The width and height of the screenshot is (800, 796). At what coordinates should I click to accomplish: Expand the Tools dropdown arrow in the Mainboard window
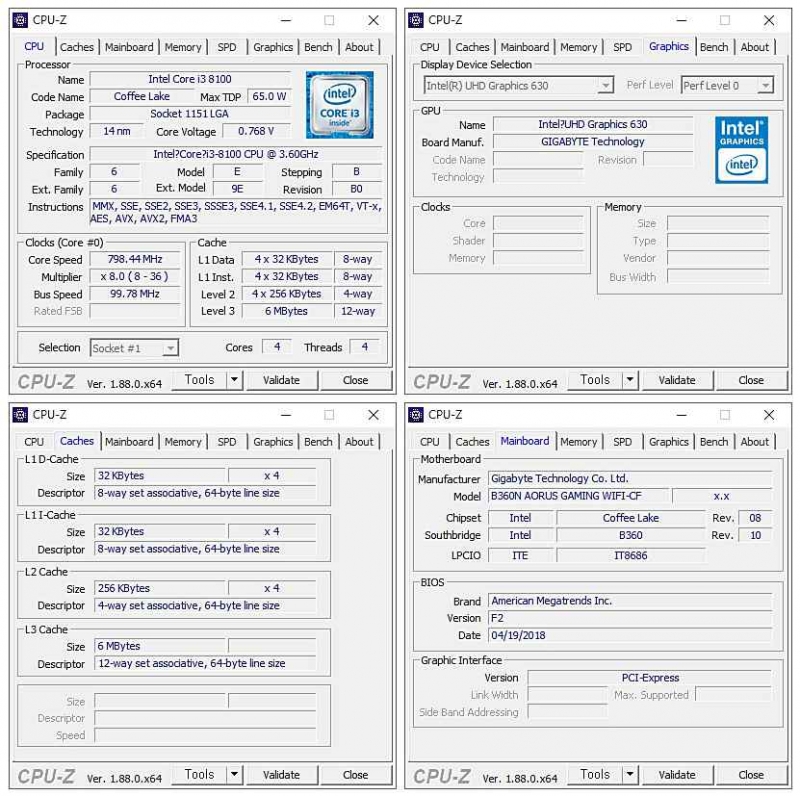coord(630,775)
